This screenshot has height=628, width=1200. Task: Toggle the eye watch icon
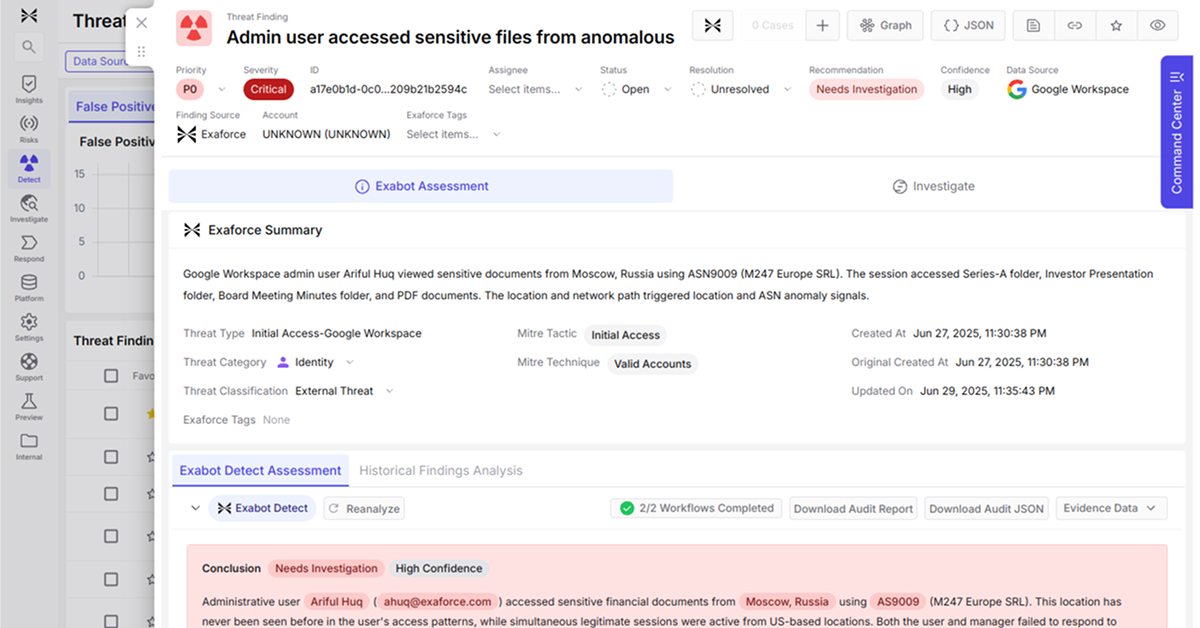(x=1157, y=25)
